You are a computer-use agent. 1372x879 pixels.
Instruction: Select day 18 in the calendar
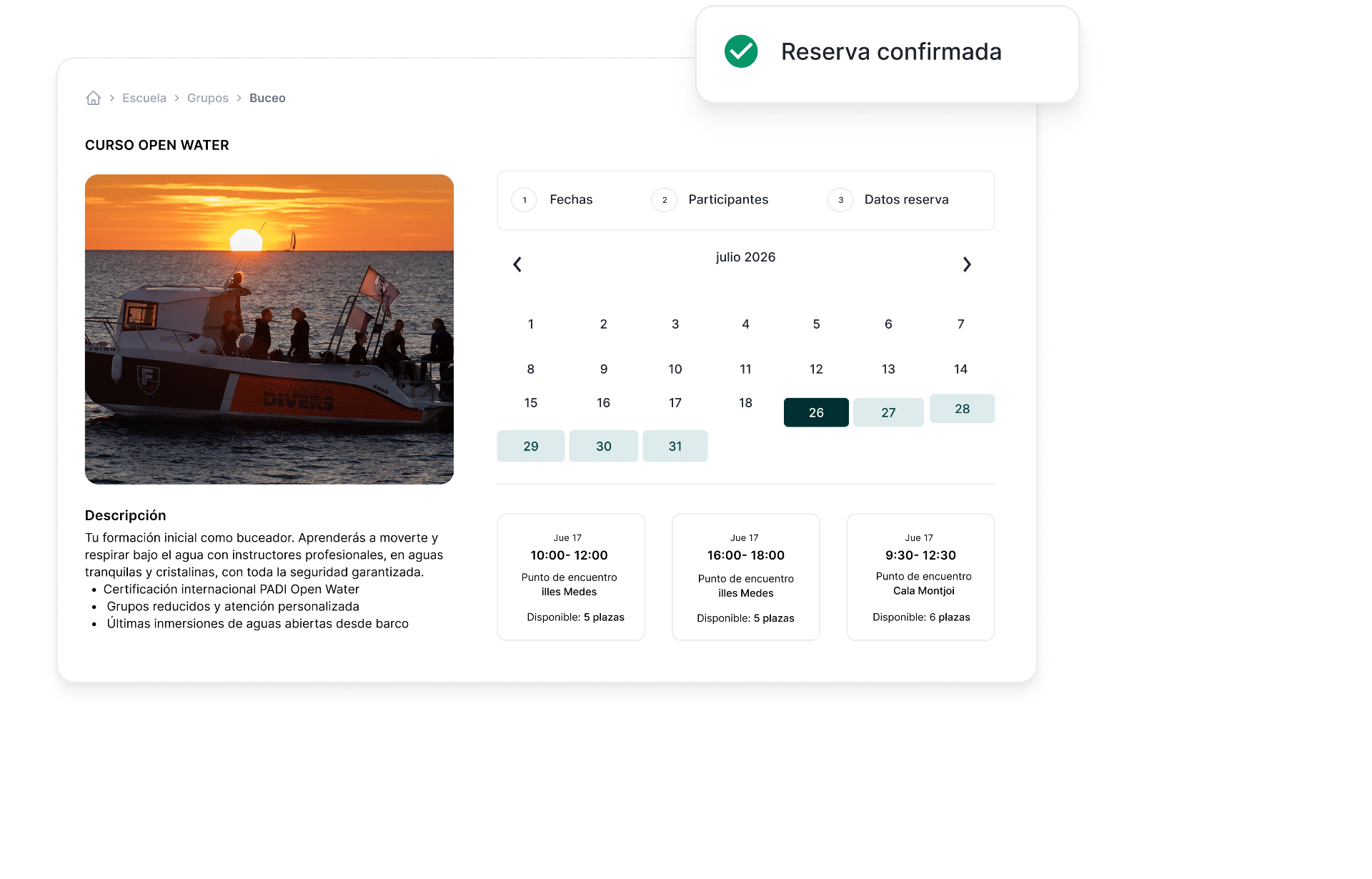(745, 403)
